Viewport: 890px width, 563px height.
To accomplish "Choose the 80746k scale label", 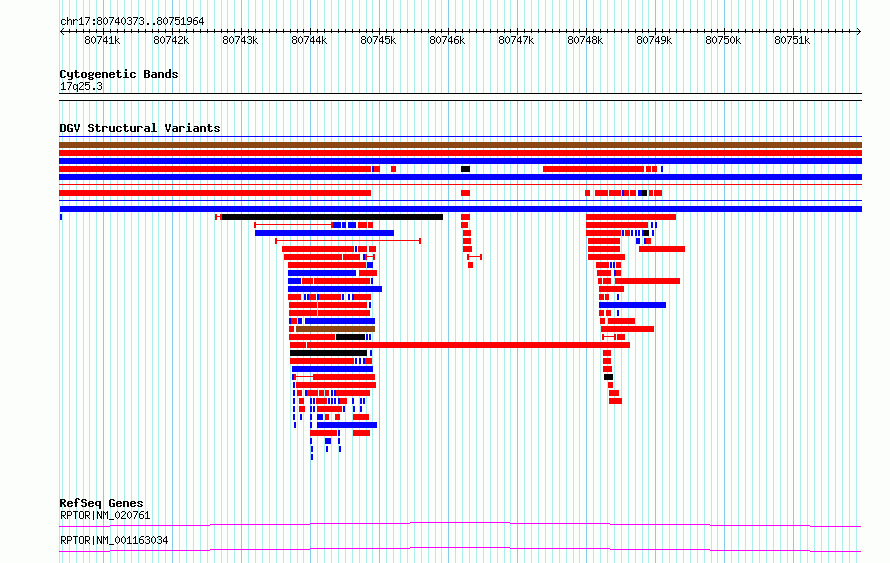I will pos(447,40).
